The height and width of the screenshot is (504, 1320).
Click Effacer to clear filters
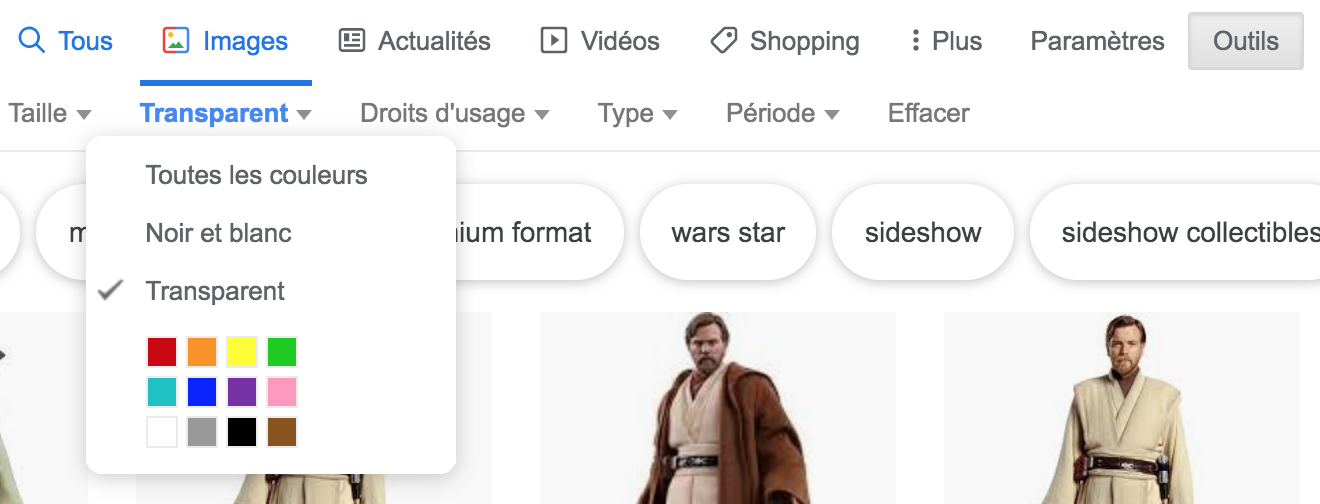pyautogui.click(x=928, y=113)
